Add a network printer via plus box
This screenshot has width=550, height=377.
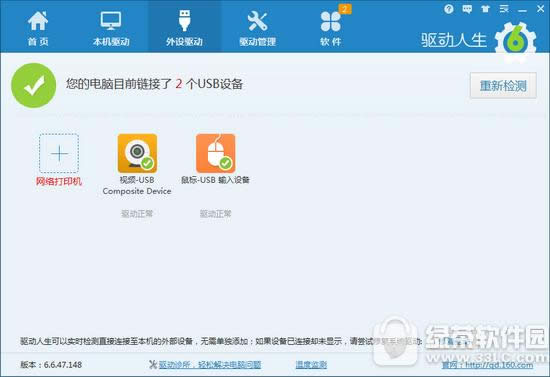pos(59,153)
